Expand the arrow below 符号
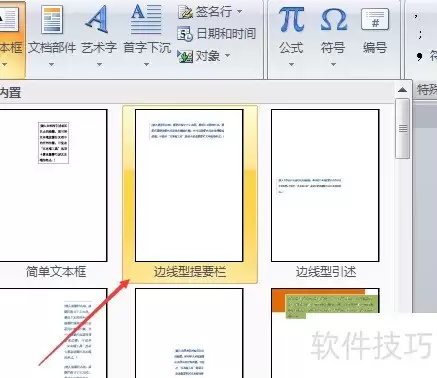The height and width of the screenshot is (378, 437). [333, 64]
